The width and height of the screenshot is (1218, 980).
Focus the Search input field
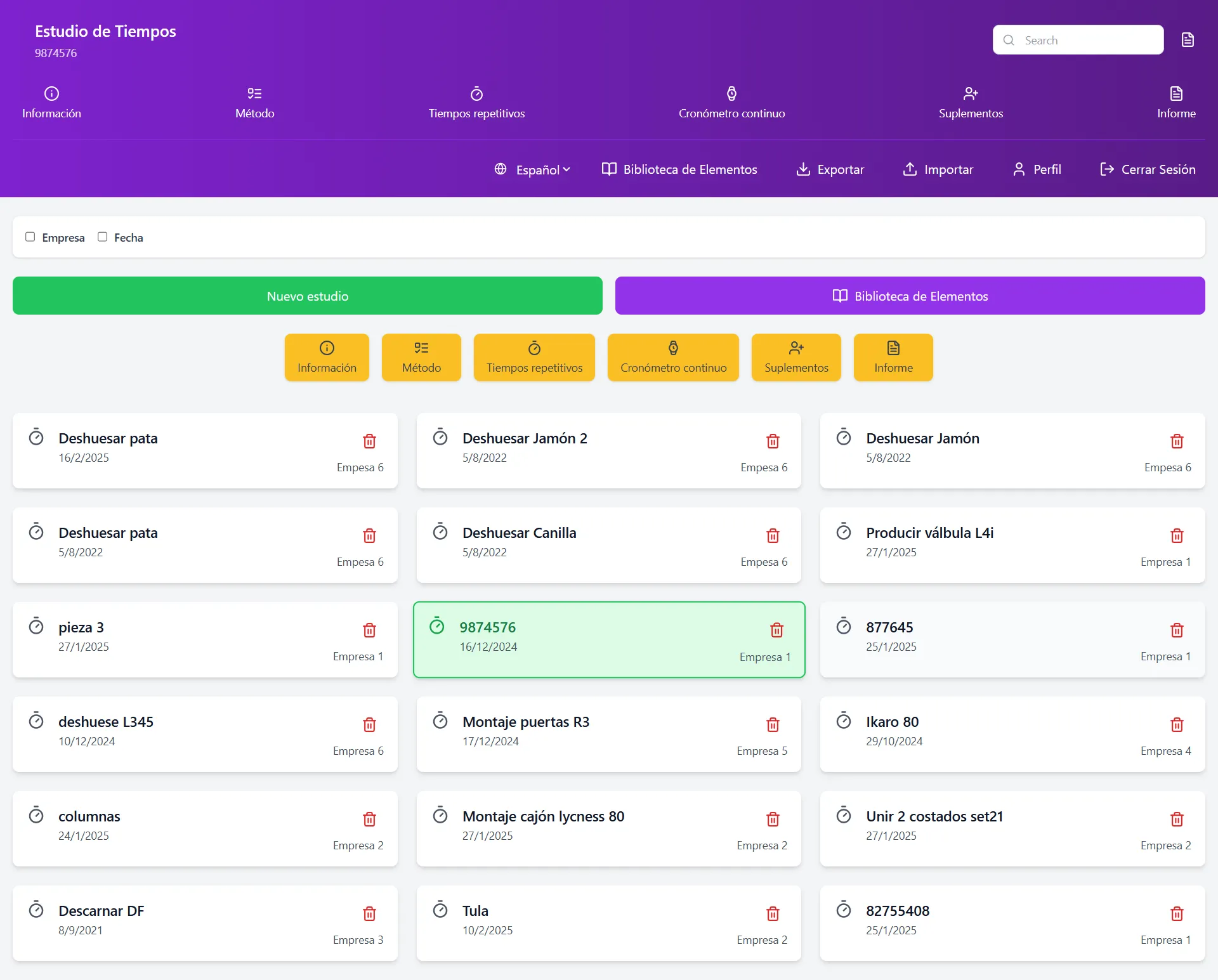click(1078, 40)
